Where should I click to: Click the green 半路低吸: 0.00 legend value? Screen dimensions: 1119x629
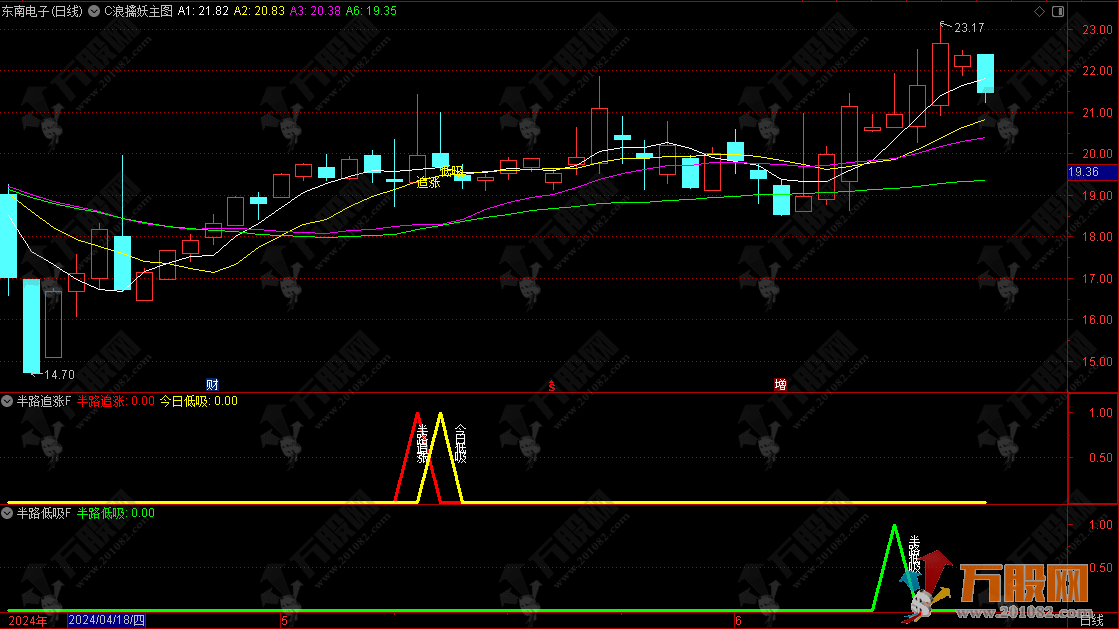coord(116,513)
